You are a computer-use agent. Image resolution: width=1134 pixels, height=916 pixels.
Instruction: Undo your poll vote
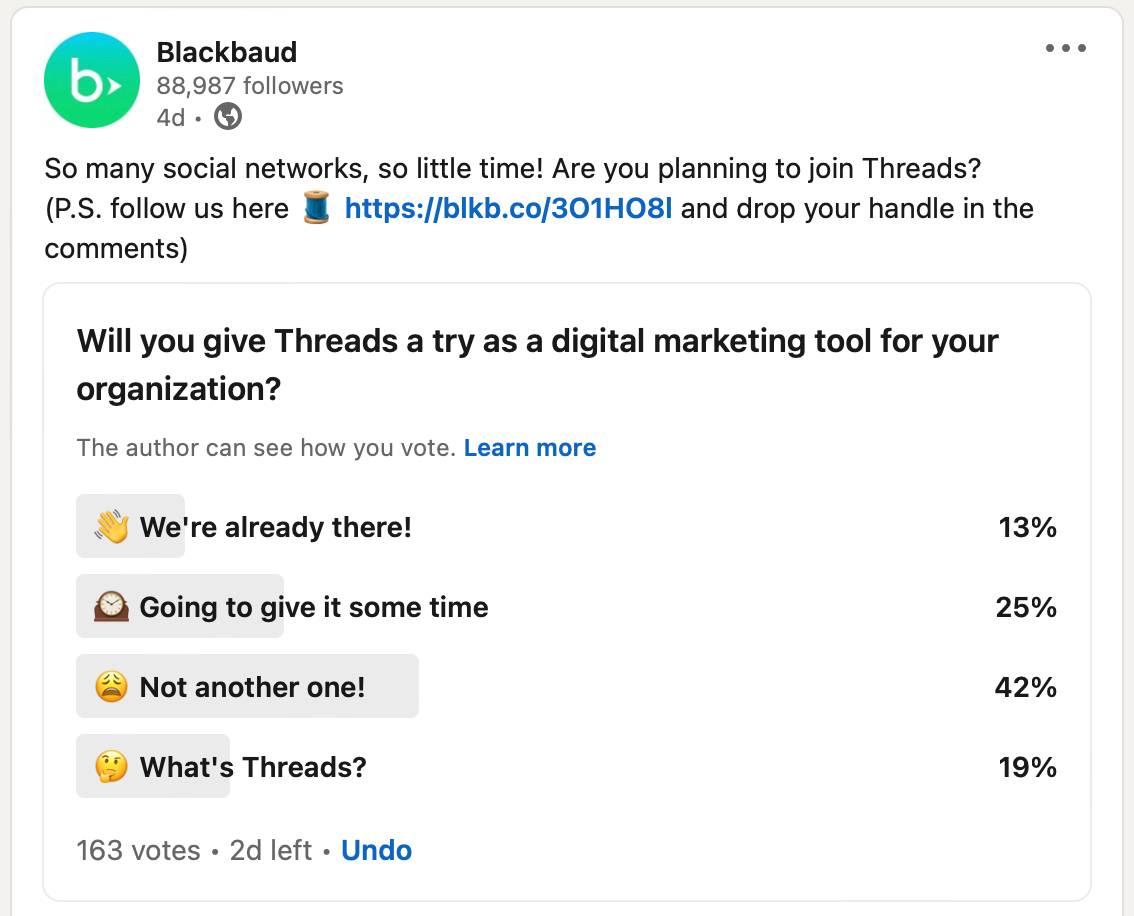[x=376, y=850]
